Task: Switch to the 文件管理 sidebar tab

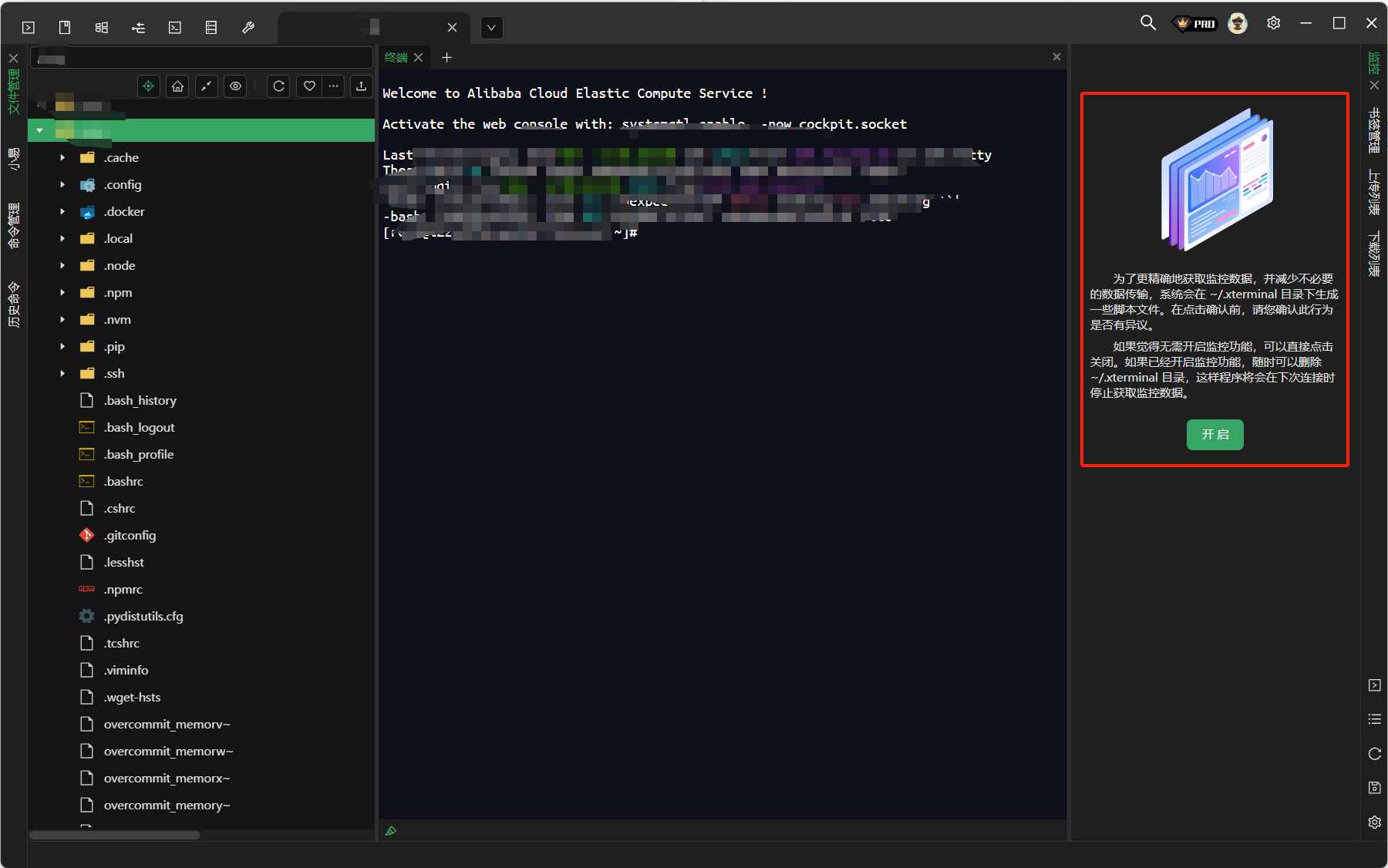Action: (14, 92)
